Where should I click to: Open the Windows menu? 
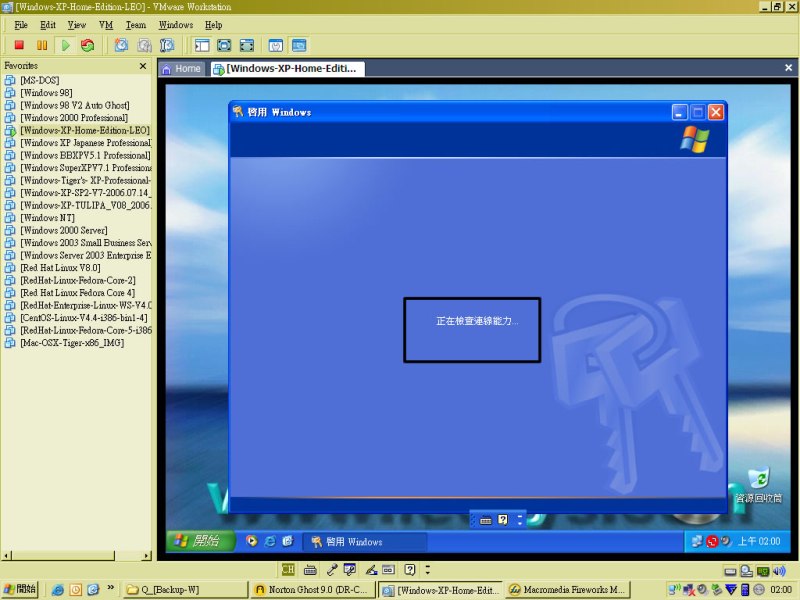point(176,25)
